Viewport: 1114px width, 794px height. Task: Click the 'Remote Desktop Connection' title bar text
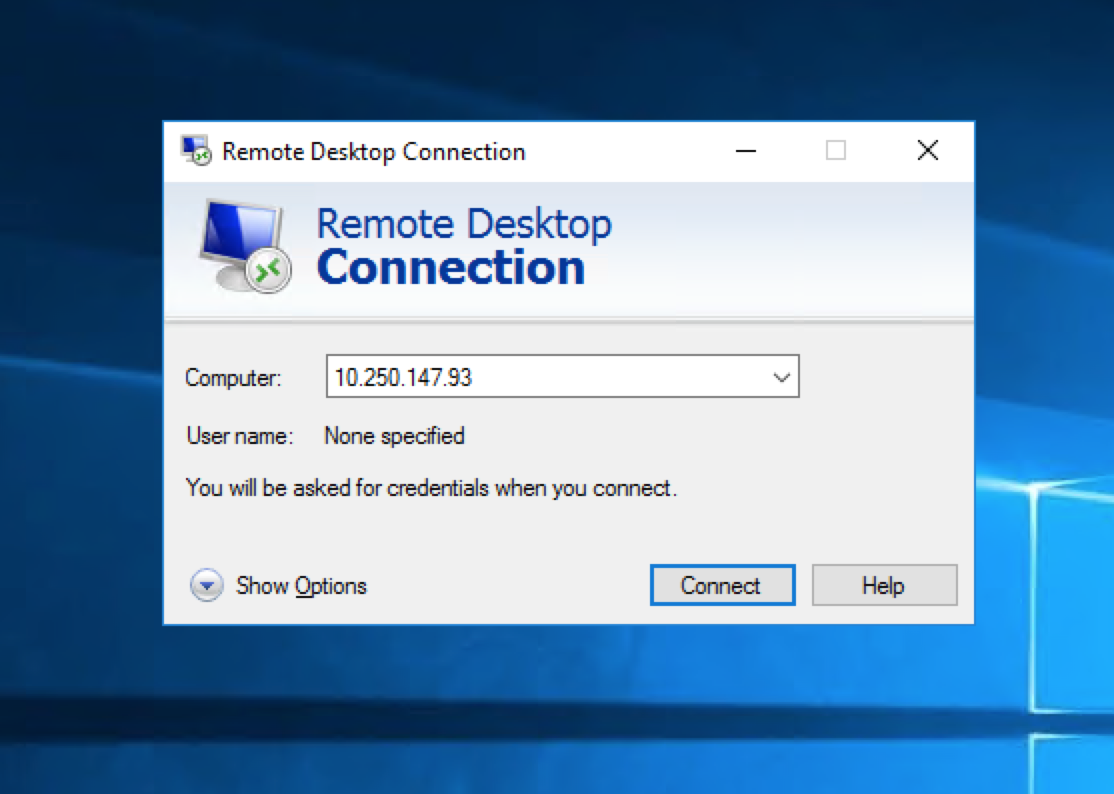[373, 152]
